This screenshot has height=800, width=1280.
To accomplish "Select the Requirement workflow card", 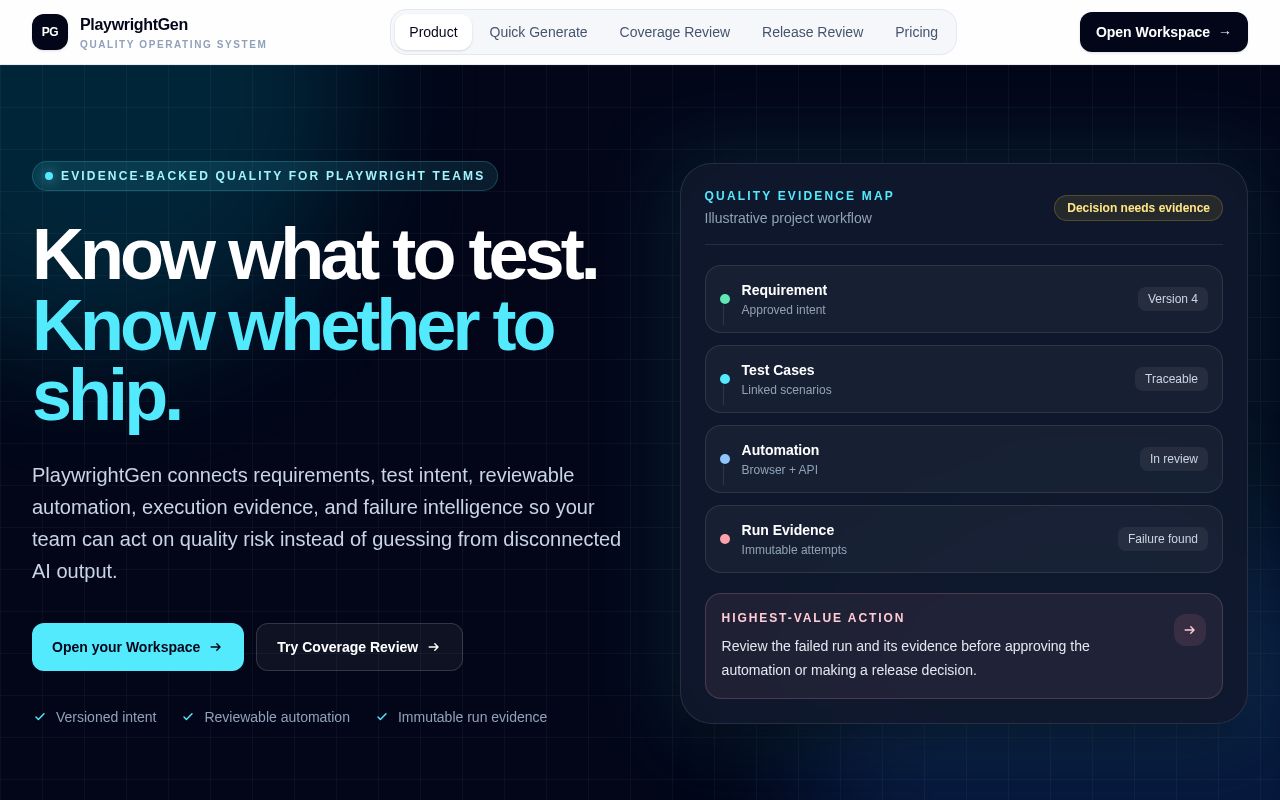I will tap(964, 299).
